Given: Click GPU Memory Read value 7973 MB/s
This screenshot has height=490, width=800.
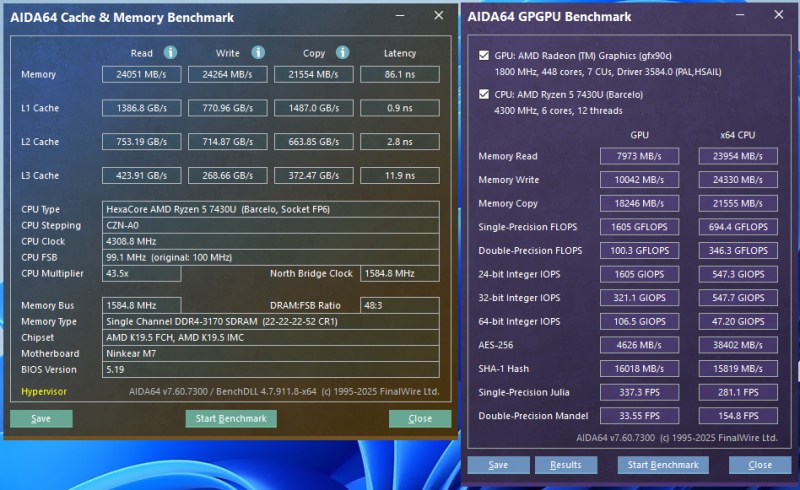Looking at the screenshot, I should tap(639, 156).
